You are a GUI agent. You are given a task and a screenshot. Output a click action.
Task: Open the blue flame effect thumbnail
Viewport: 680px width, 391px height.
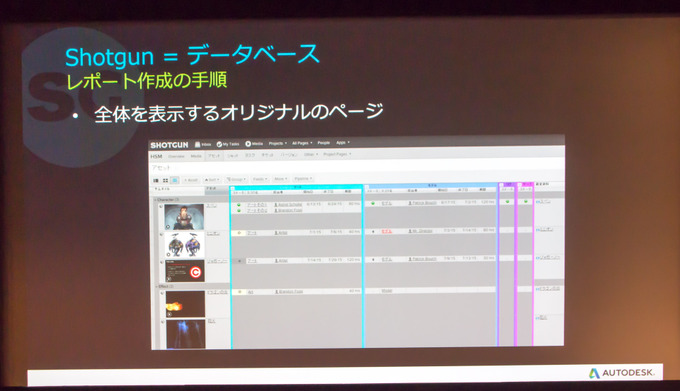[x=186, y=334]
